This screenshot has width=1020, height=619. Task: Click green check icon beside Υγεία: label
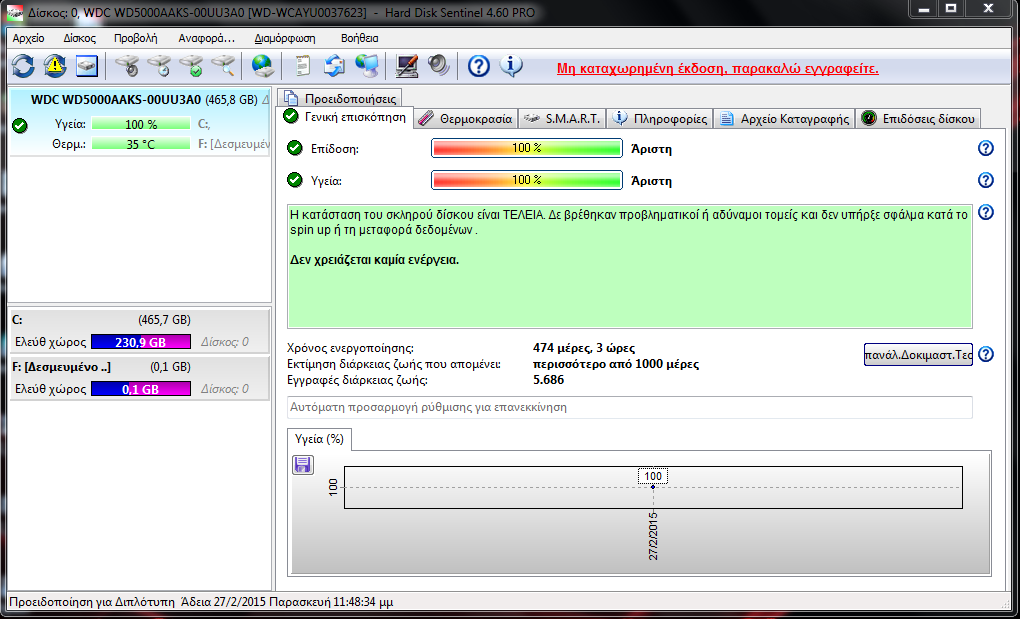click(295, 180)
